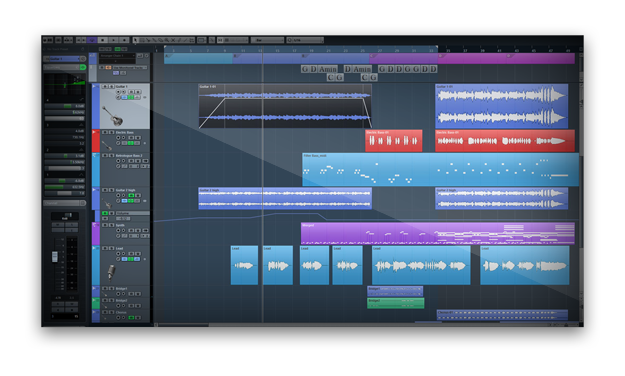Open the 1/16 quantize preset dropdown
Image resolution: width=625 pixels, height=376 pixels.
pyautogui.click(x=305, y=40)
